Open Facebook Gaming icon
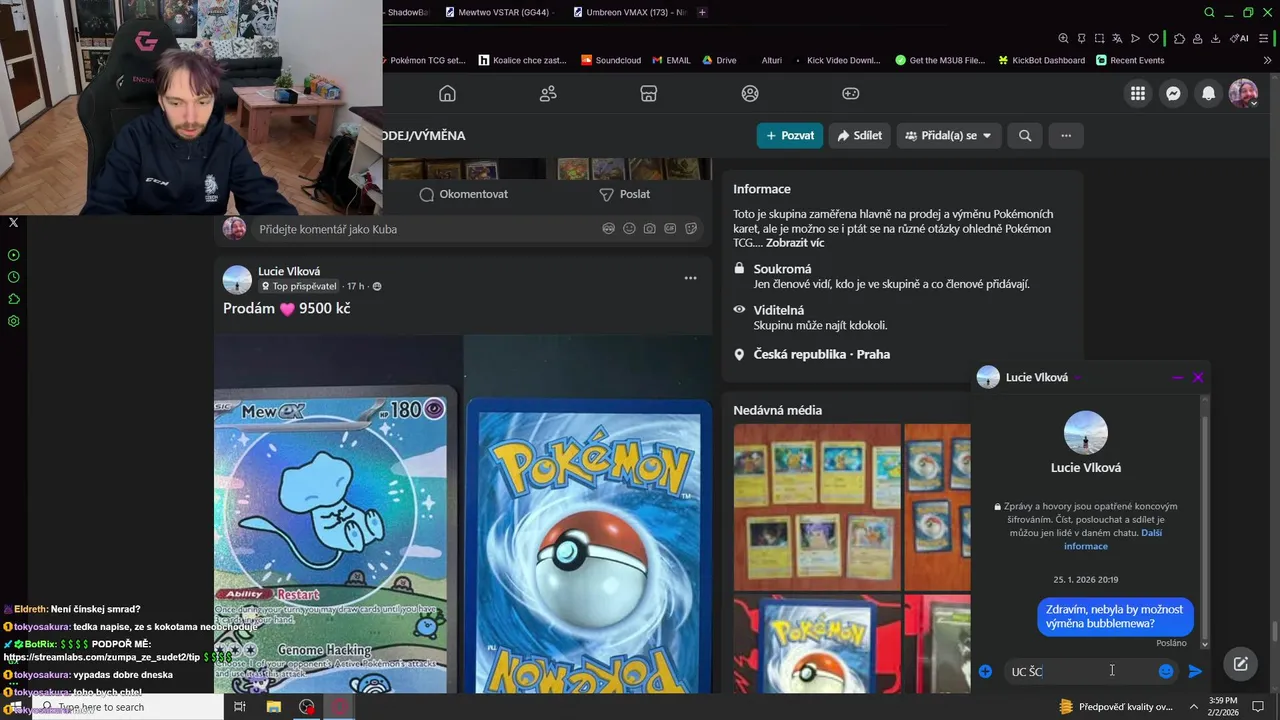The height and width of the screenshot is (720, 1280). (x=851, y=93)
